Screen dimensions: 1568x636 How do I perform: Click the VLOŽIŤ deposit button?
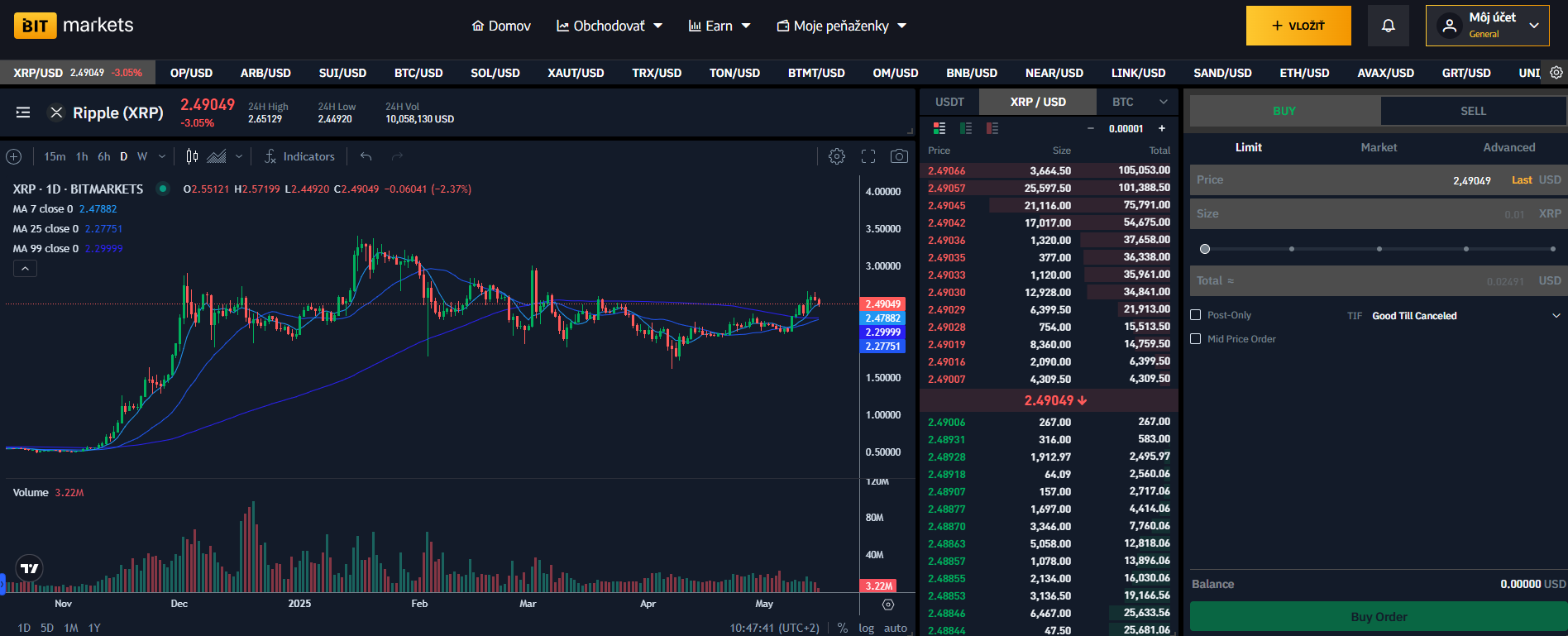1298,26
